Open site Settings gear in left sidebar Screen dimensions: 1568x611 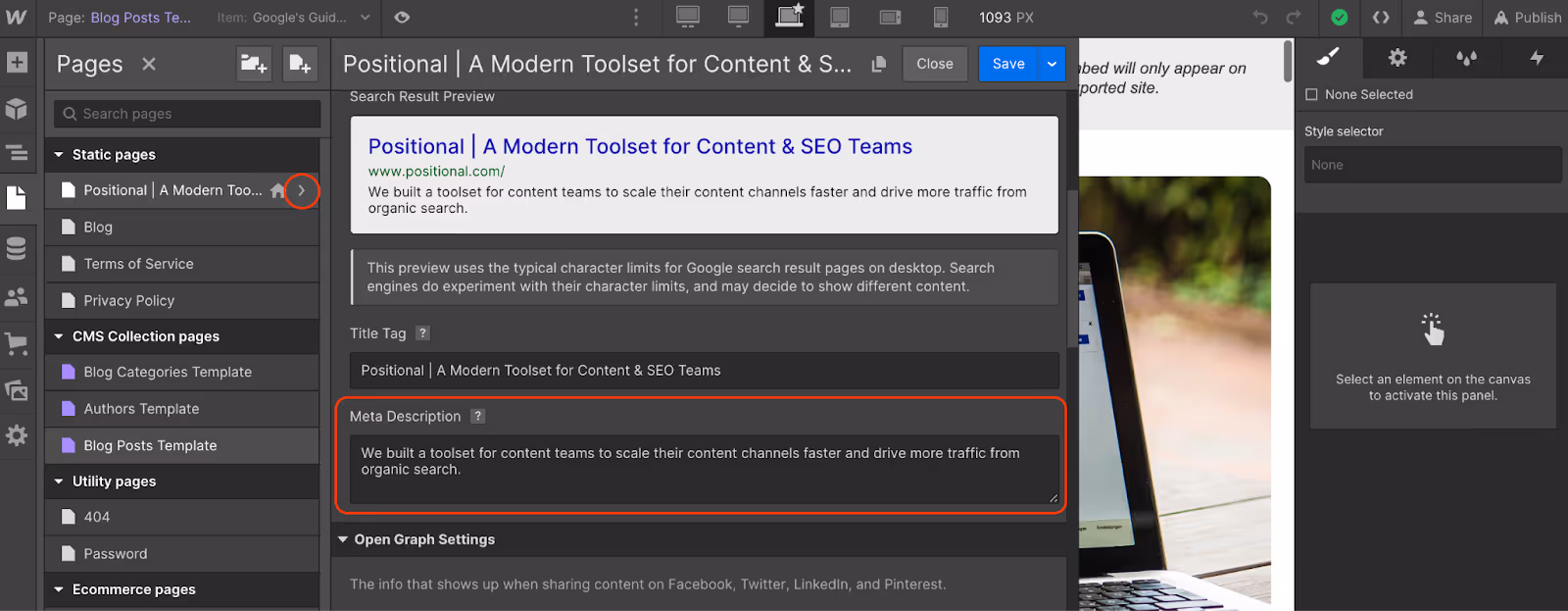[x=17, y=435]
